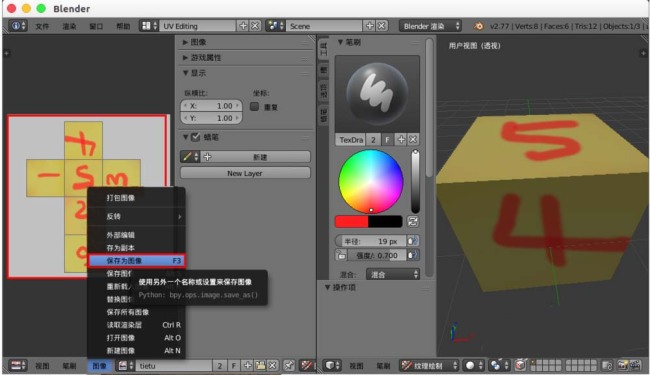Toggle the brush fake user F button
This screenshot has height=375, width=650.
tap(388, 140)
